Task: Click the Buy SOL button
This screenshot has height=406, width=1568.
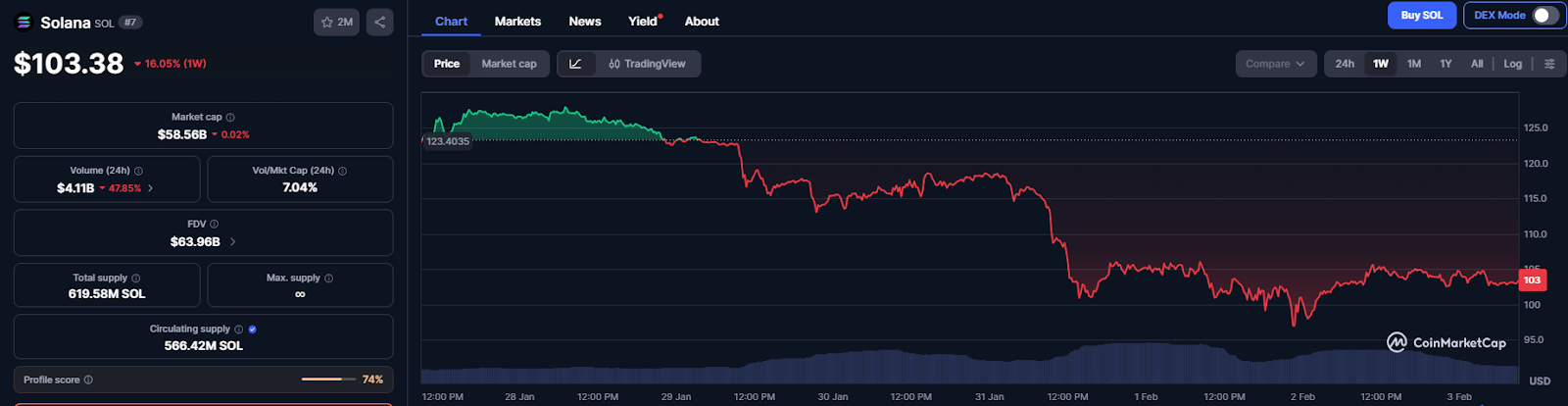Action: click(1421, 15)
